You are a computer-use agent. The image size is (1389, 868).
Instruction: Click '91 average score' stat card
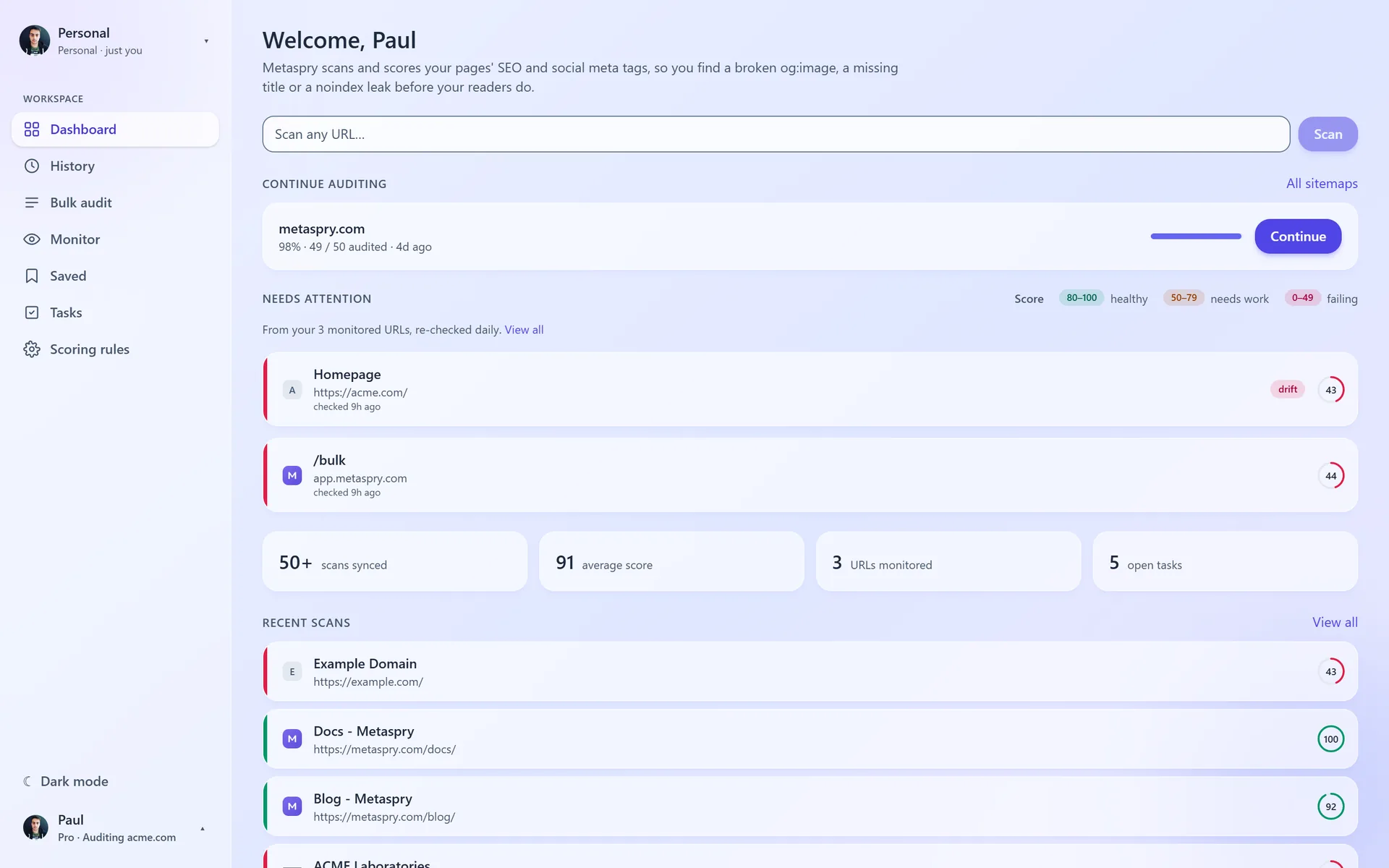[671, 561]
